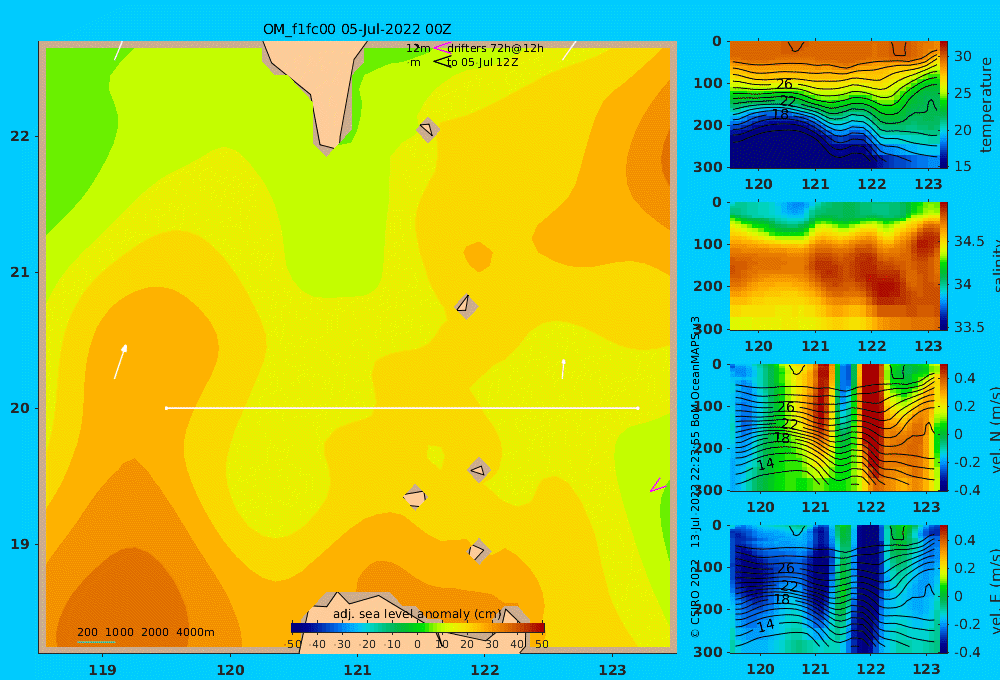Select the magenta drifter arrow in the legend
The height and width of the screenshot is (680, 1000).
[x=441, y=48]
